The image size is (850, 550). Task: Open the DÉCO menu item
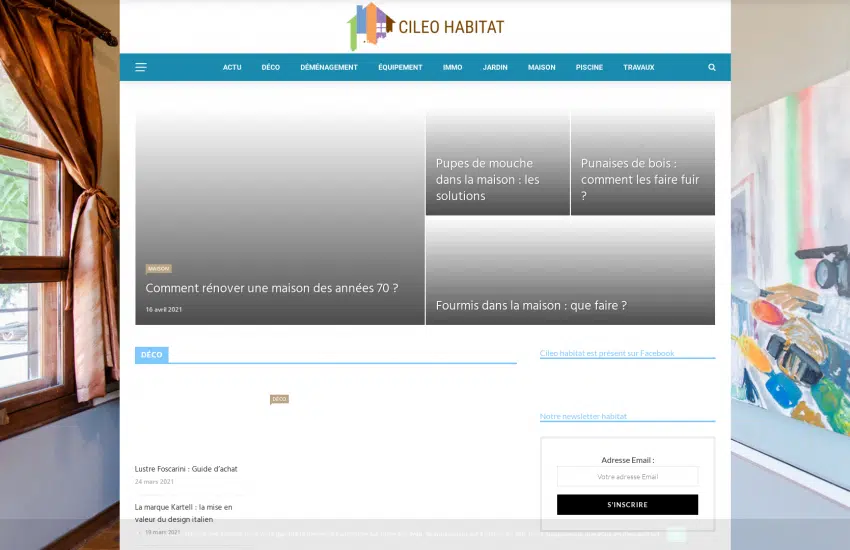pyautogui.click(x=271, y=67)
